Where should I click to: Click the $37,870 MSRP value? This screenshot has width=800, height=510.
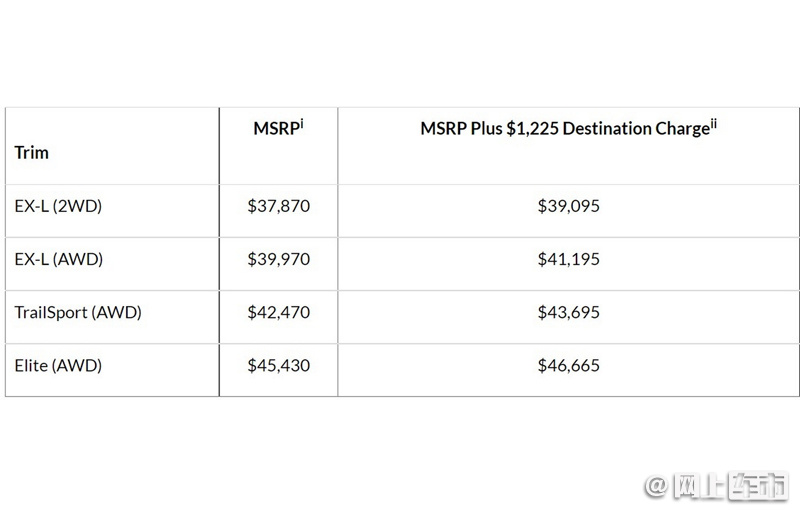click(279, 206)
